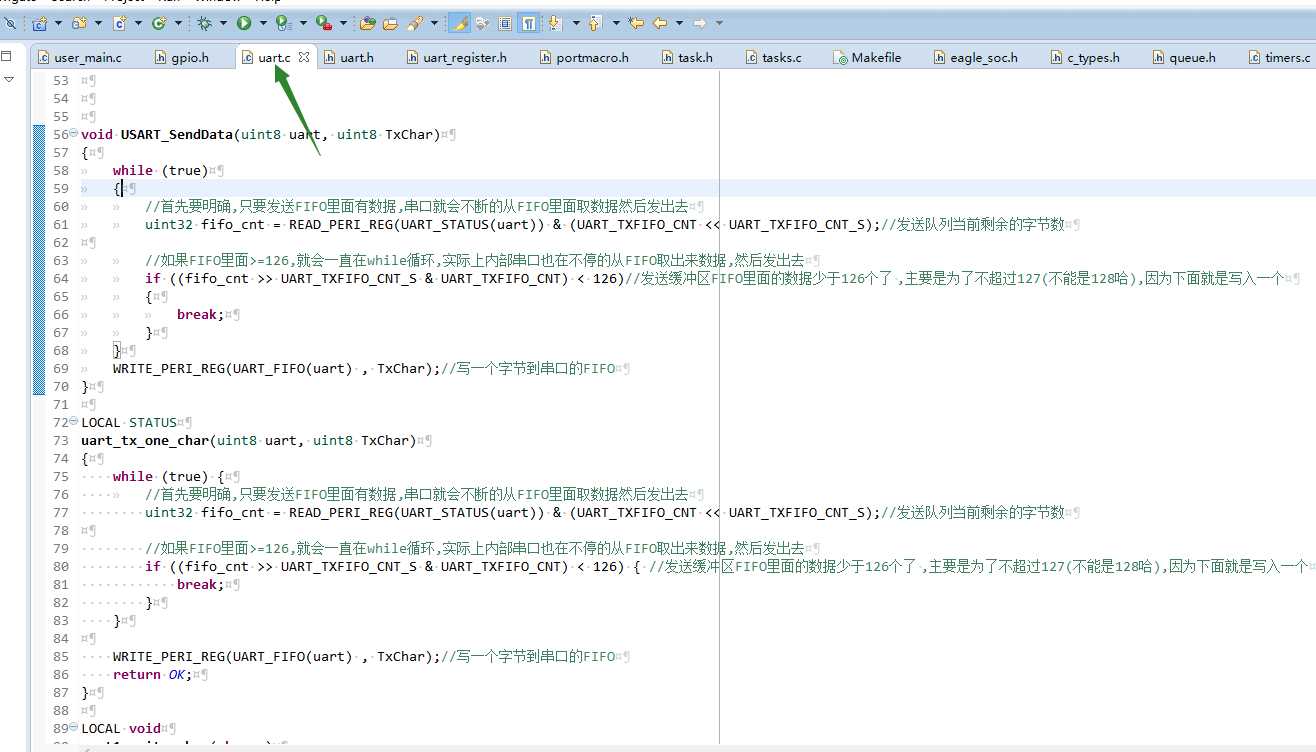Switch to queue.h tab
1316x752 pixels.
click(1183, 58)
